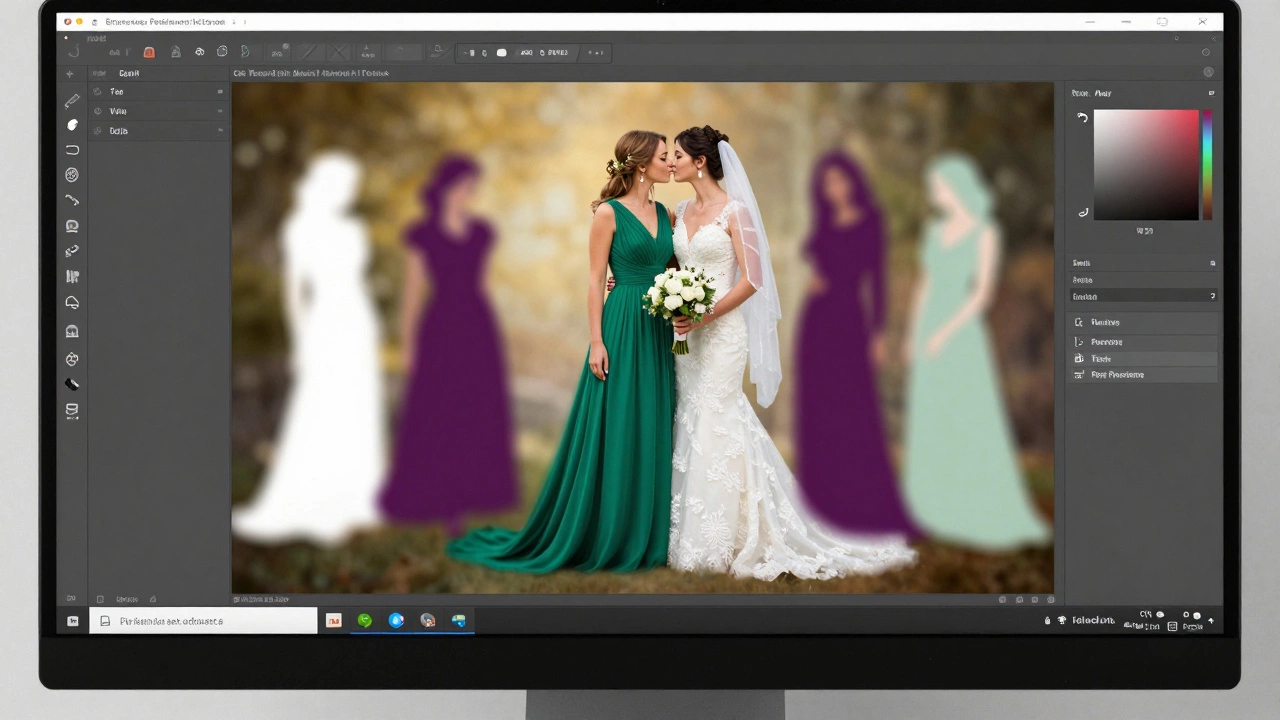The height and width of the screenshot is (720, 1280).
Task: Click the Tools entry in the right panel list
Action: point(1100,358)
